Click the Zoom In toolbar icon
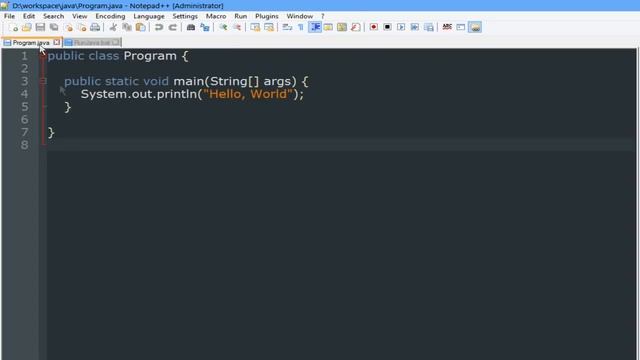640x360 pixels. click(223, 27)
